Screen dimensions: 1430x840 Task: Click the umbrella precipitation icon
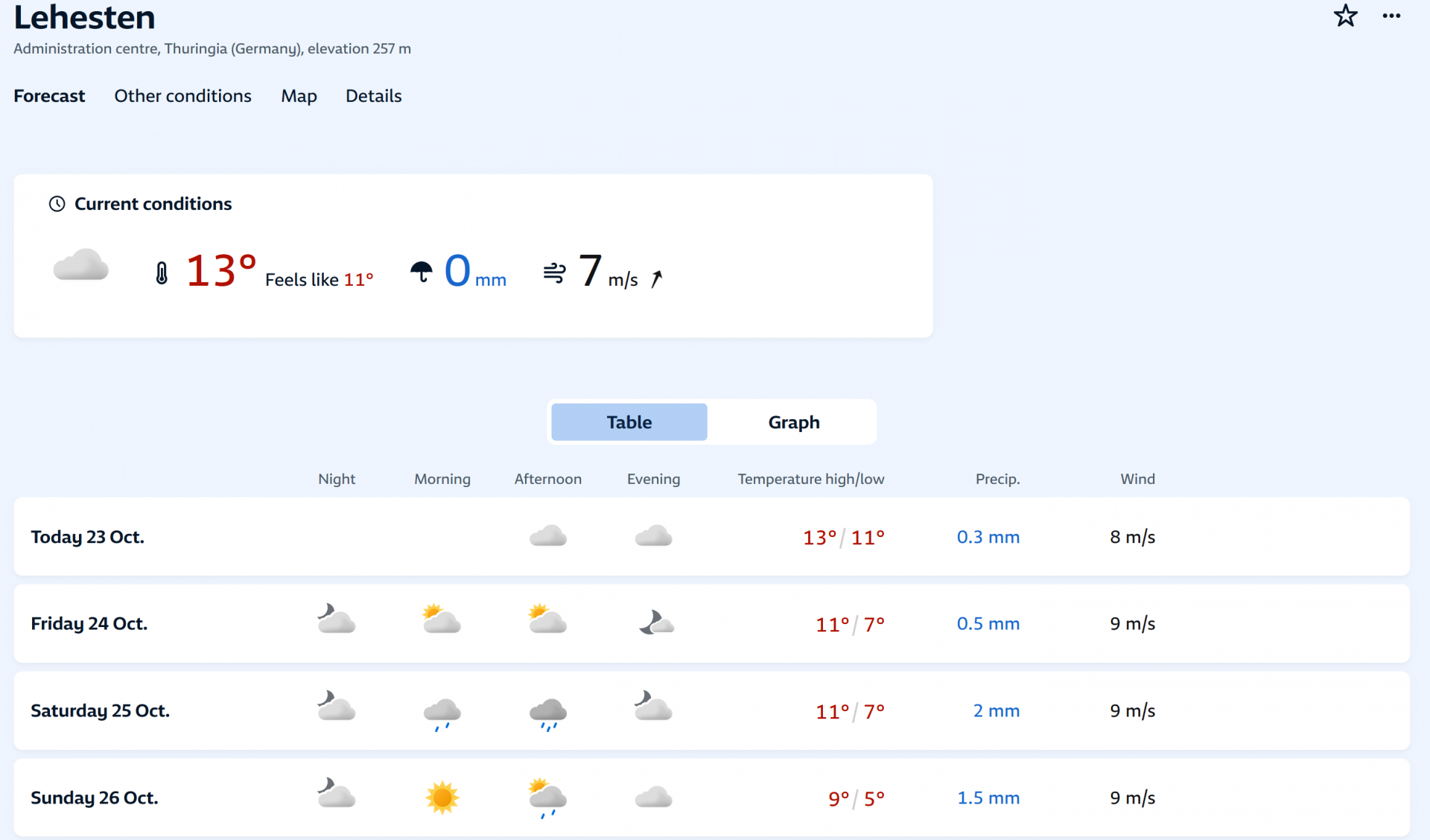pyautogui.click(x=421, y=272)
